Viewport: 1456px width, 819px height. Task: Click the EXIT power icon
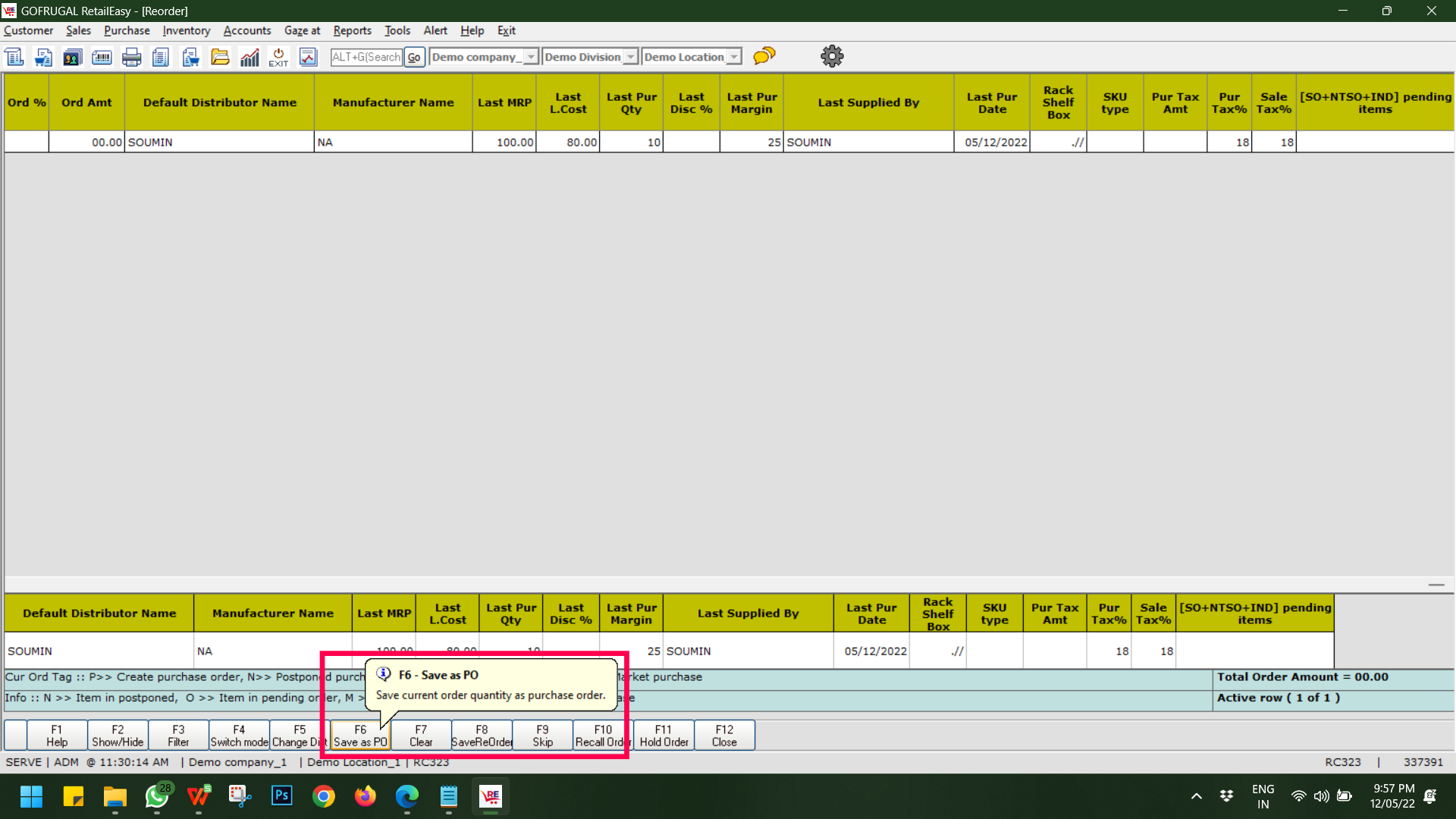tap(278, 57)
